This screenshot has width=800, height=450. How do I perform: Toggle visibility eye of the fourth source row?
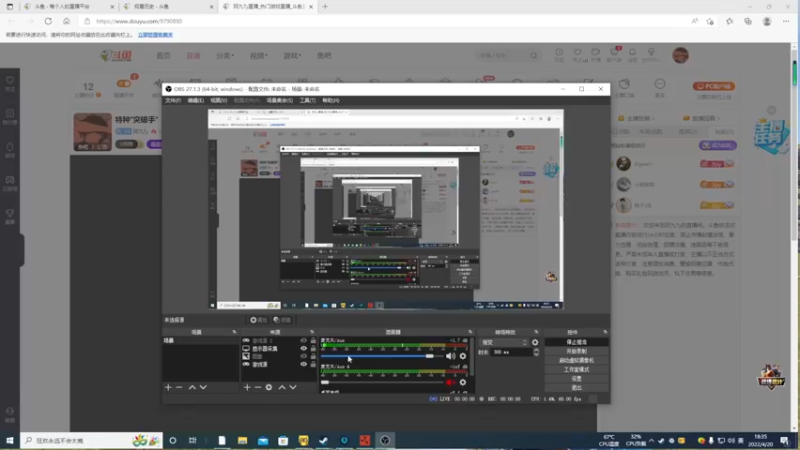(x=304, y=364)
